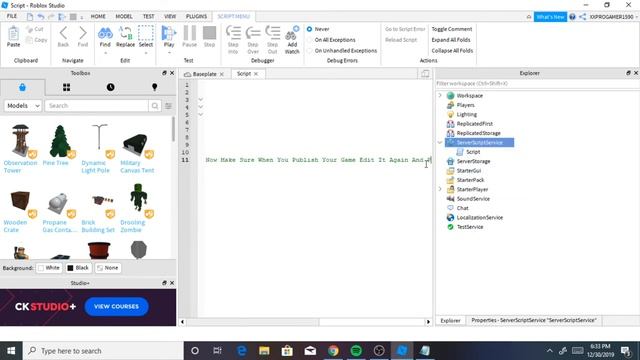
Task: Toggle code fold arrow on line 3
Action: pyautogui.click(x=200, y=100)
